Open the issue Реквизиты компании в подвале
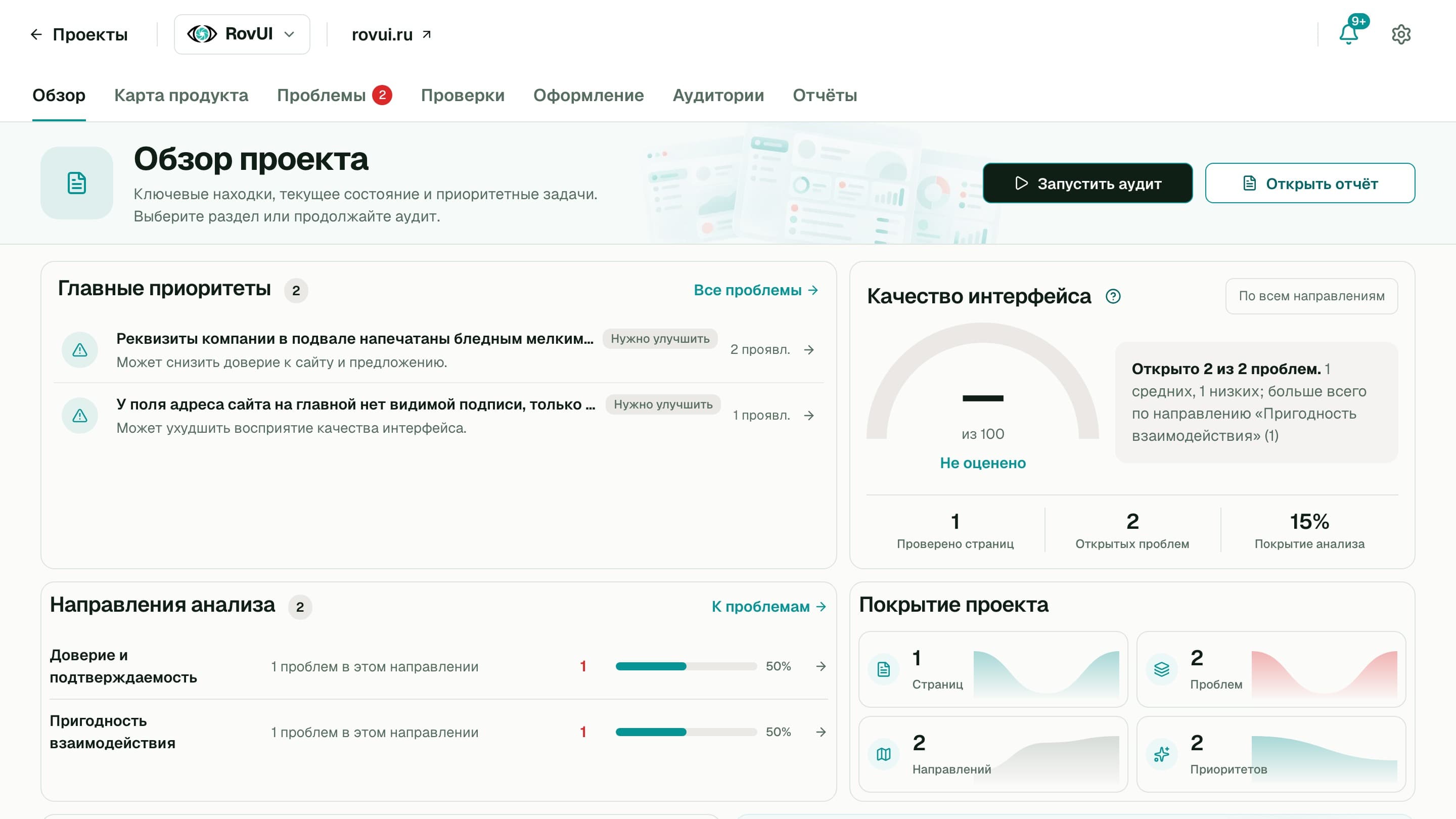 click(438, 350)
